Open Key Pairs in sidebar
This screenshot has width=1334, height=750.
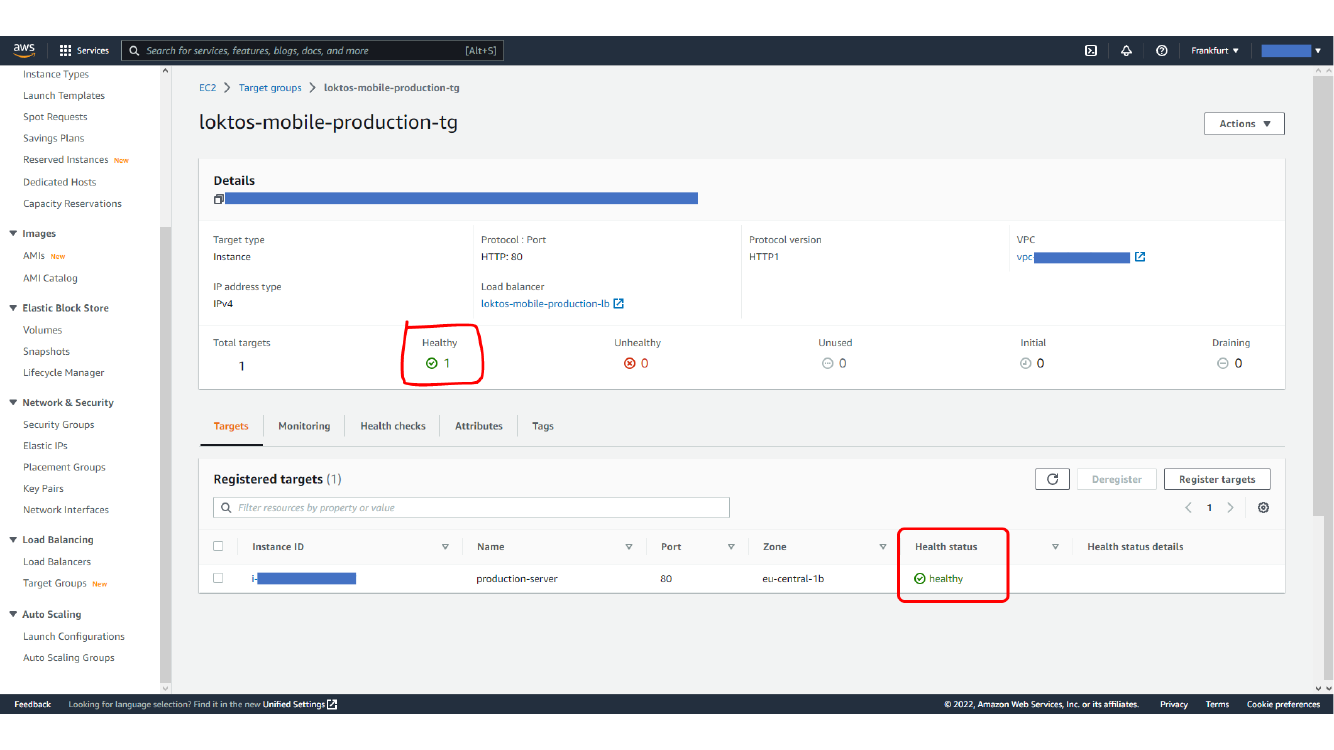(x=43, y=489)
